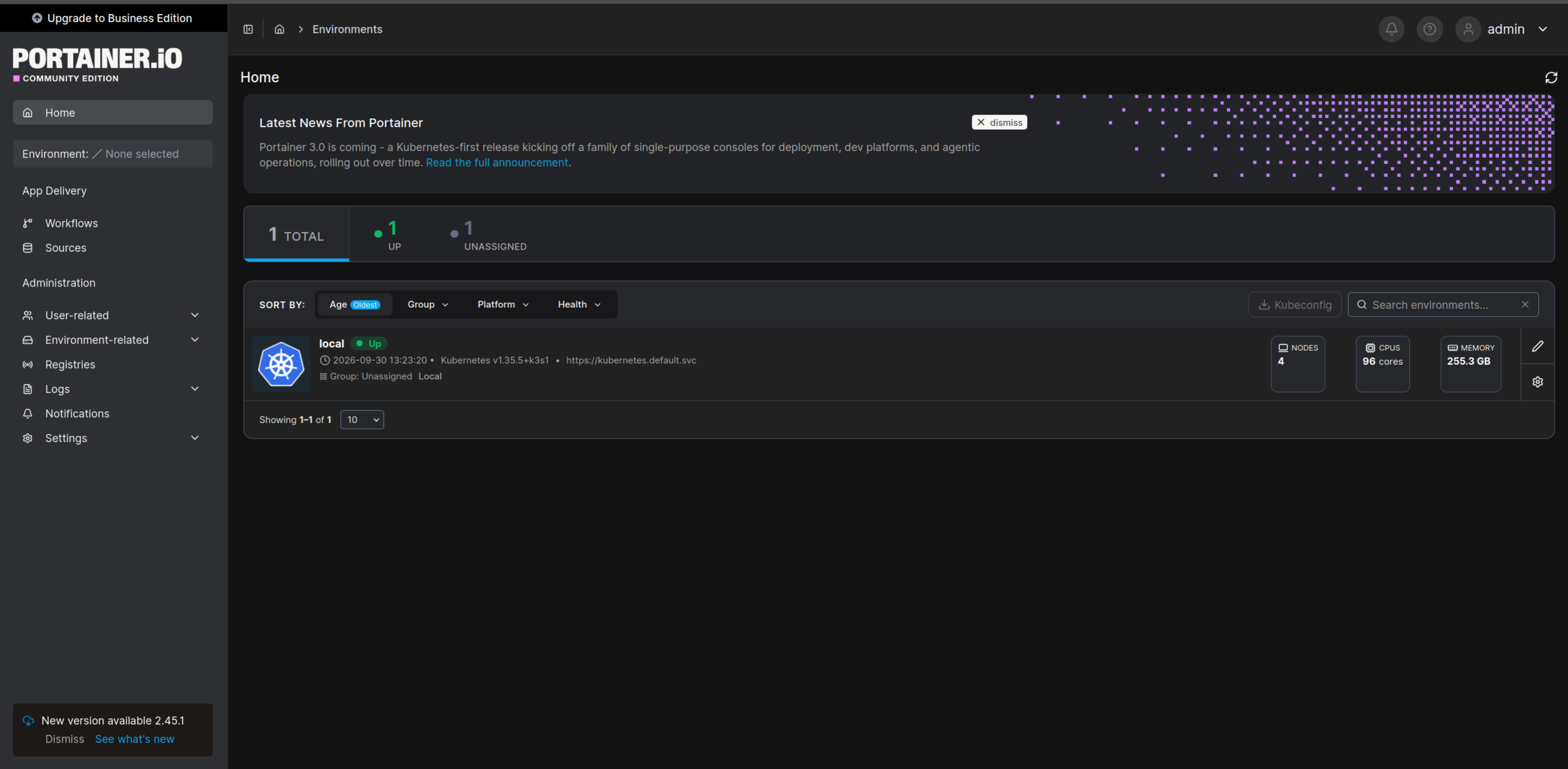
Task: Open the help question mark icon
Action: pos(1429,29)
